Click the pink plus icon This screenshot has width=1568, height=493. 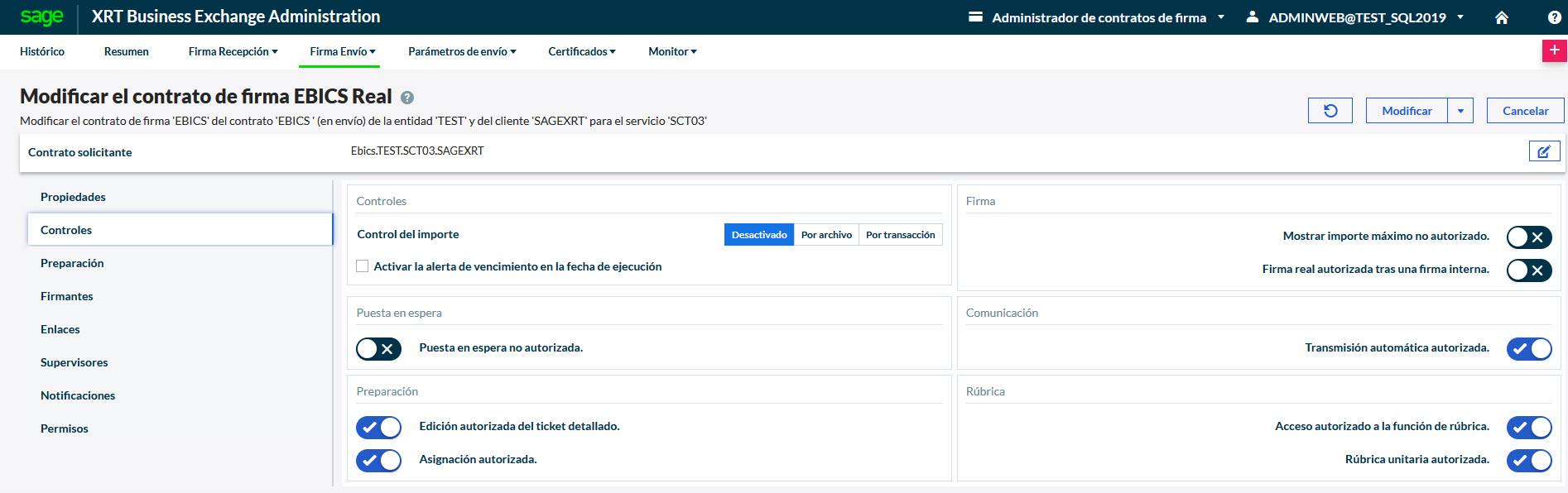[x=1554, y=50]
